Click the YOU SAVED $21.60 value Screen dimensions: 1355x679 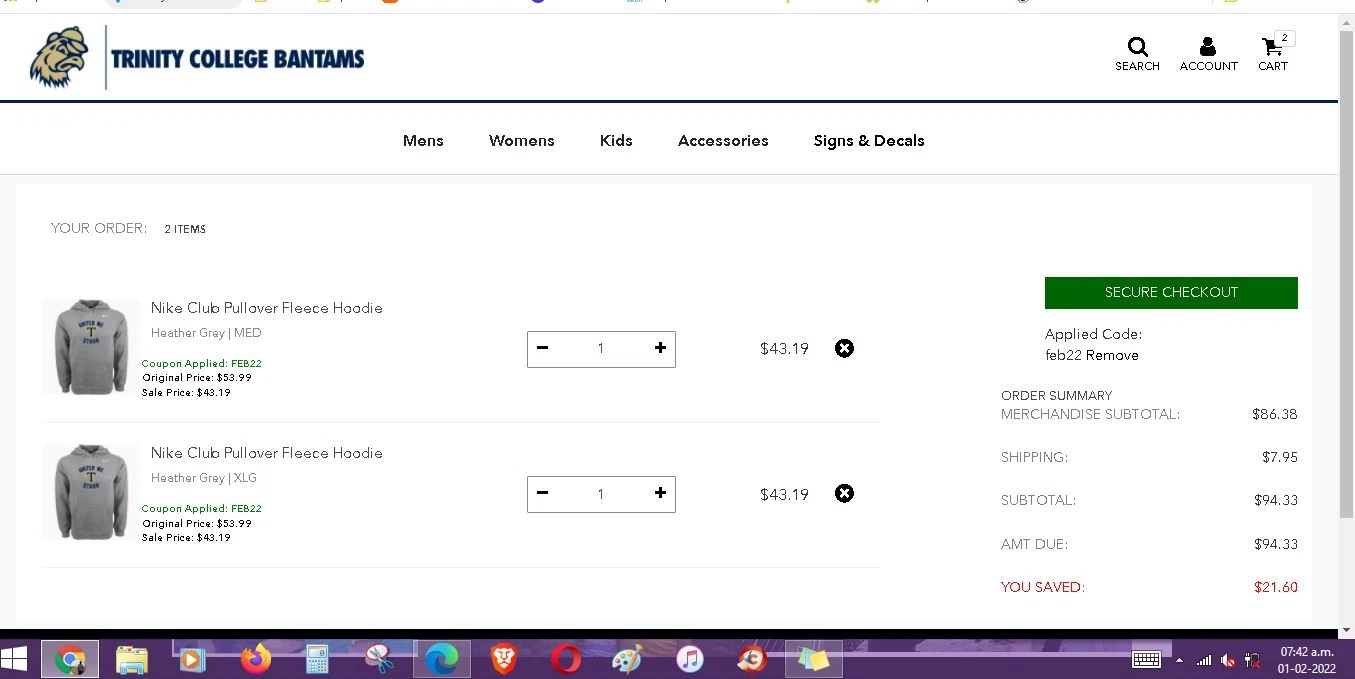pyautogui.click(x=1276, y=587)
